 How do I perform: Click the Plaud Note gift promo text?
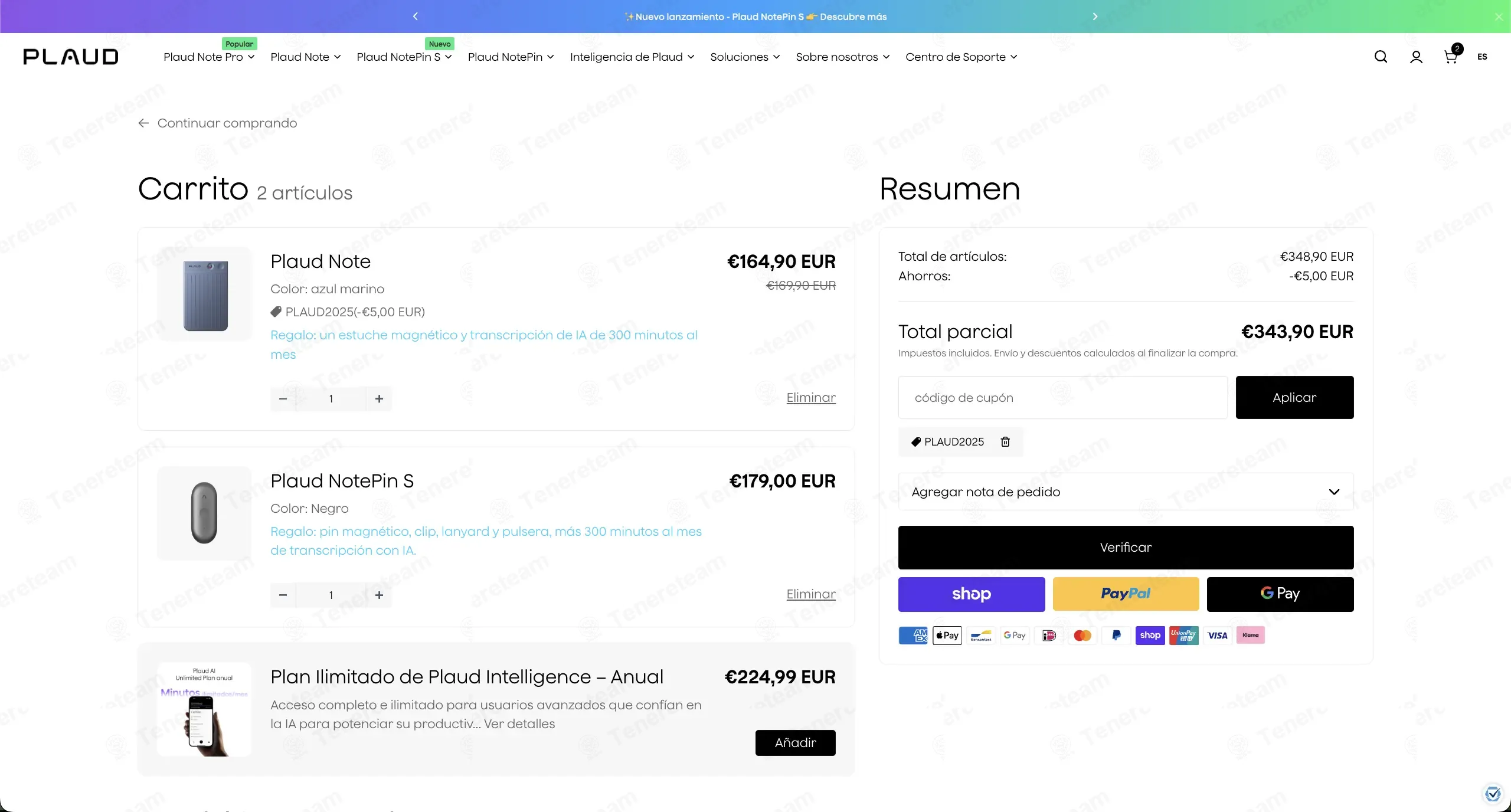click(484, 345)
